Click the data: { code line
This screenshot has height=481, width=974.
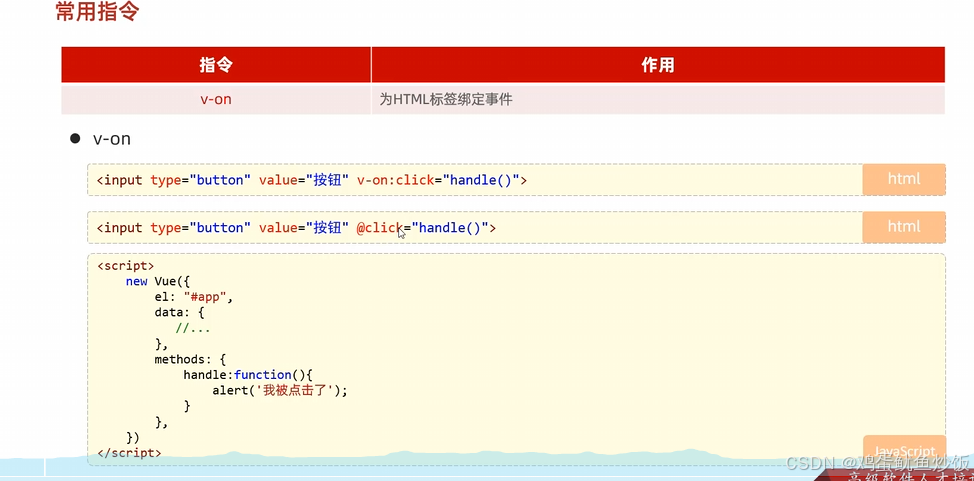tap(180, 313)
